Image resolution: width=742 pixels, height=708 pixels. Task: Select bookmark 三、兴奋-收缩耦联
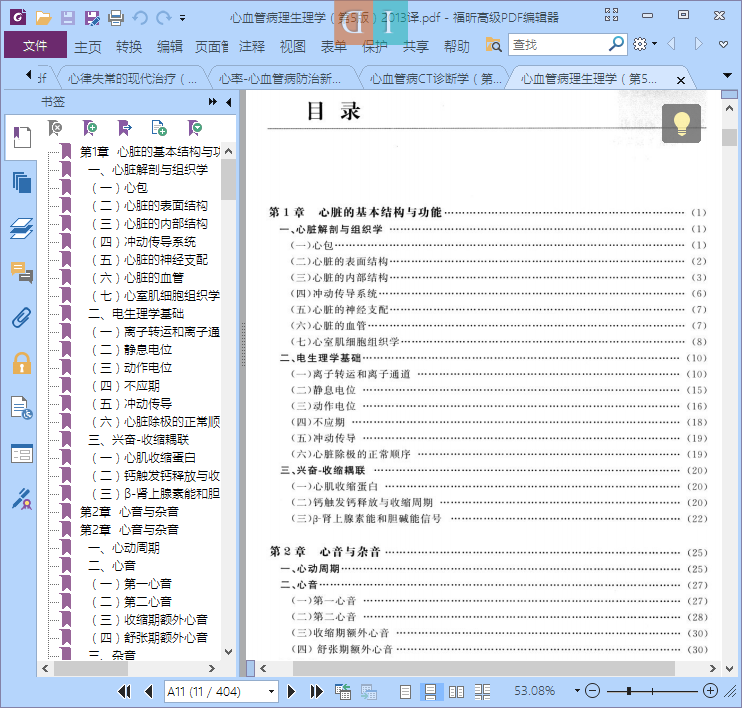[138, 439]
